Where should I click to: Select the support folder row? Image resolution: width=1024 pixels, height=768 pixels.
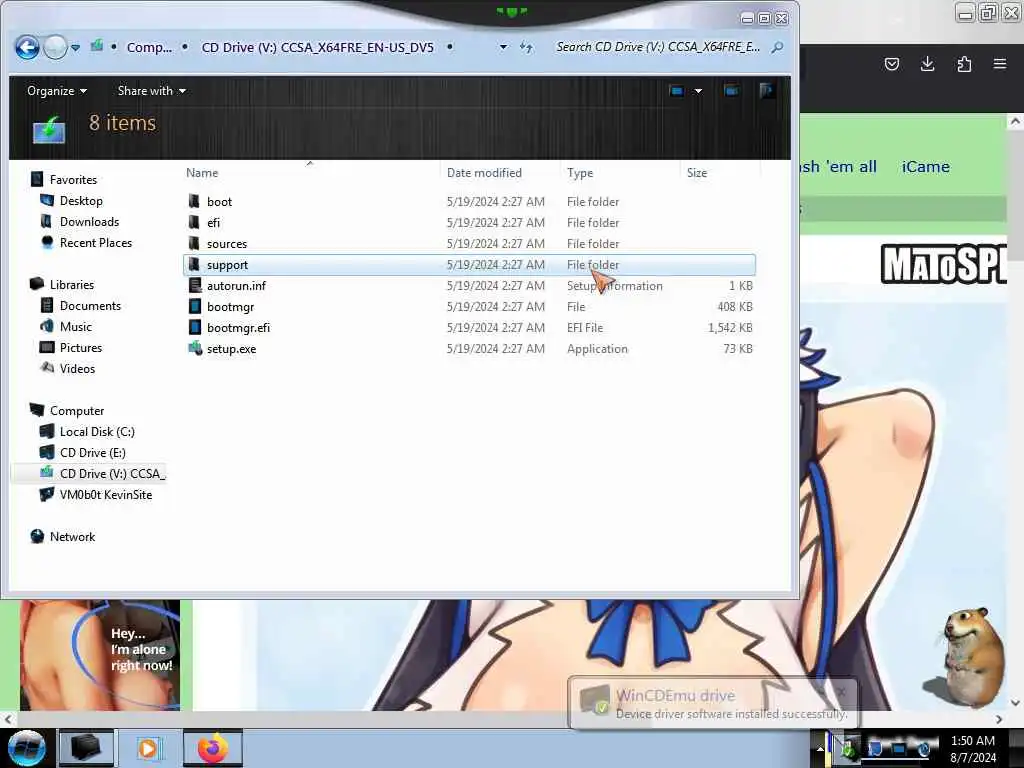pos(470,264)
